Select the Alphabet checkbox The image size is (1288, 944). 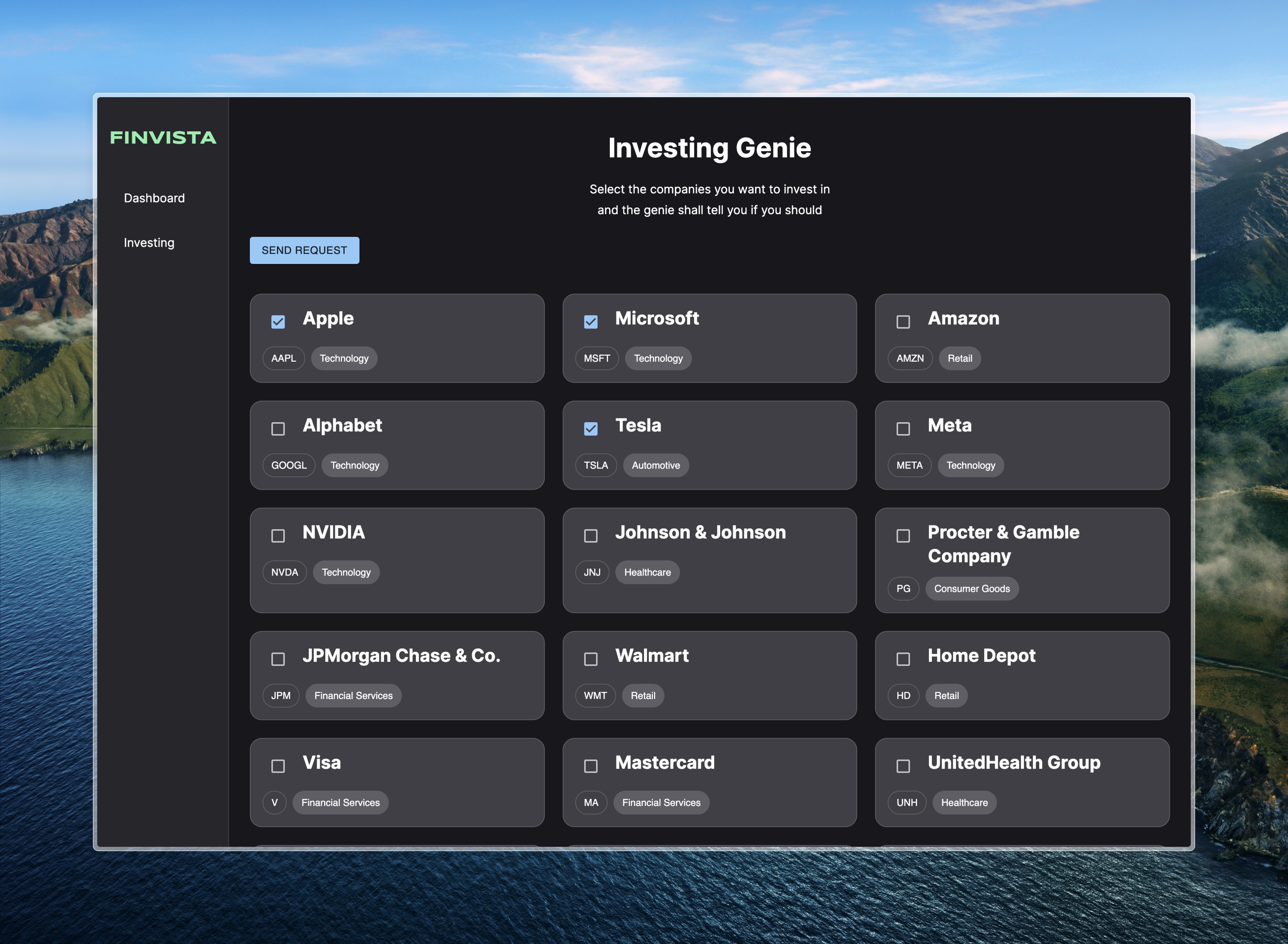point(278,428)
